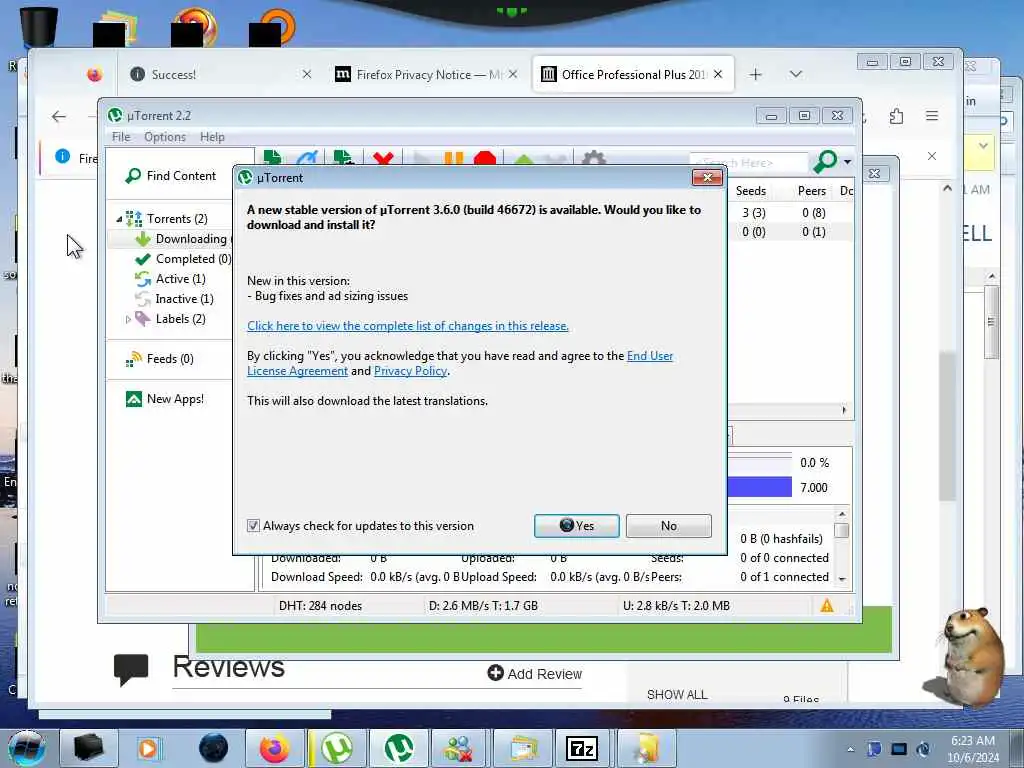Viewport: 1024px width, 768px height.
Task: Open uTorrent Preferences gear icon
Action: [593, 158]
